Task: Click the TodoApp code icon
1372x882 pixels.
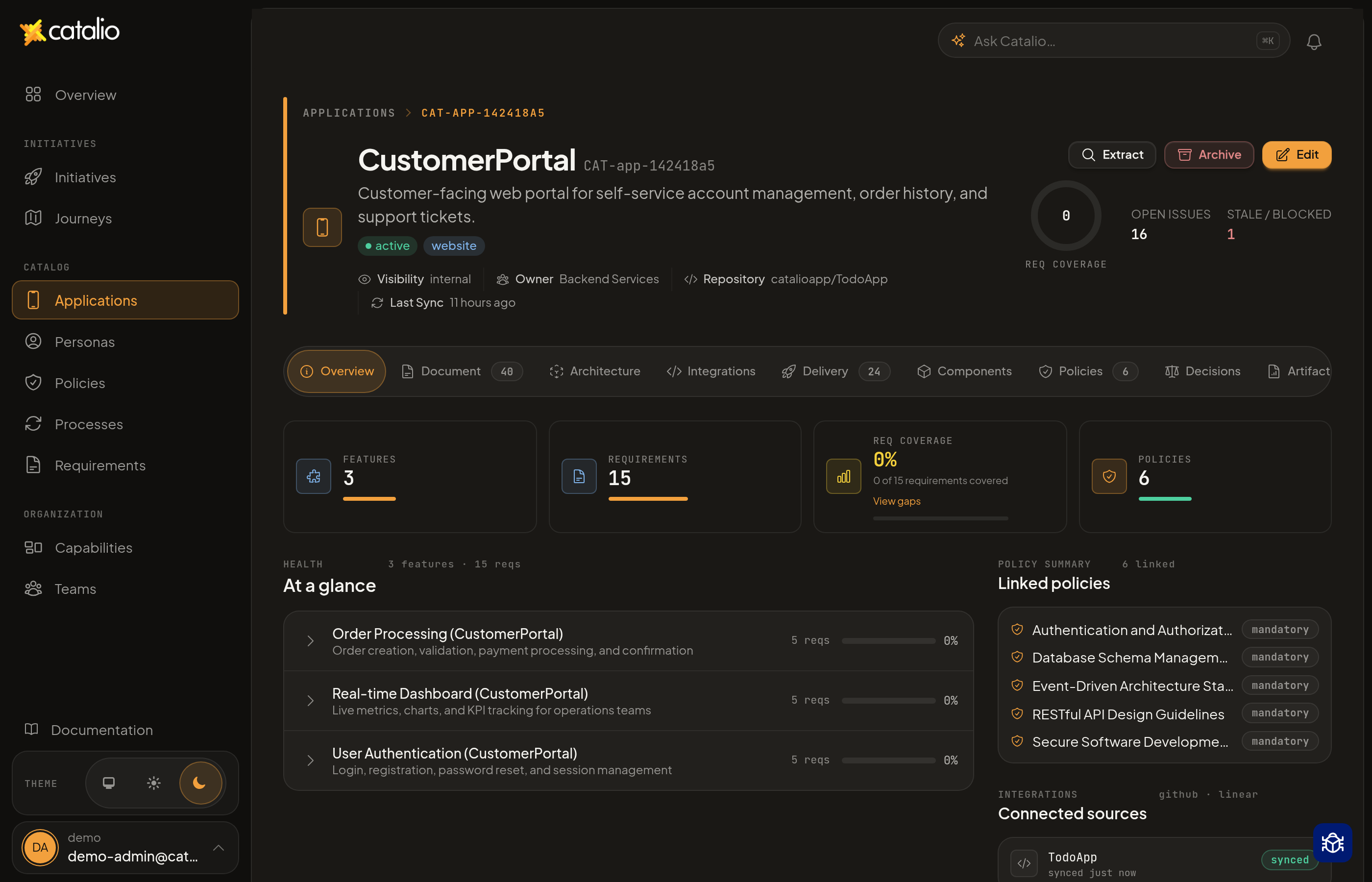Action: 1024,863
